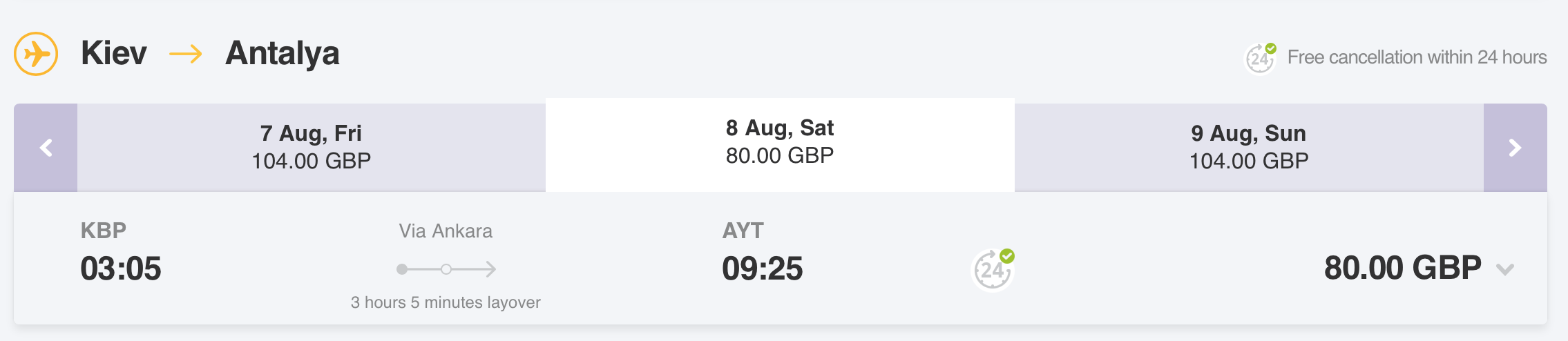Click the 80.00 GBP price in the flight row
Image resolution: width=1568 pixels, height=341 pixels.
1402,268
